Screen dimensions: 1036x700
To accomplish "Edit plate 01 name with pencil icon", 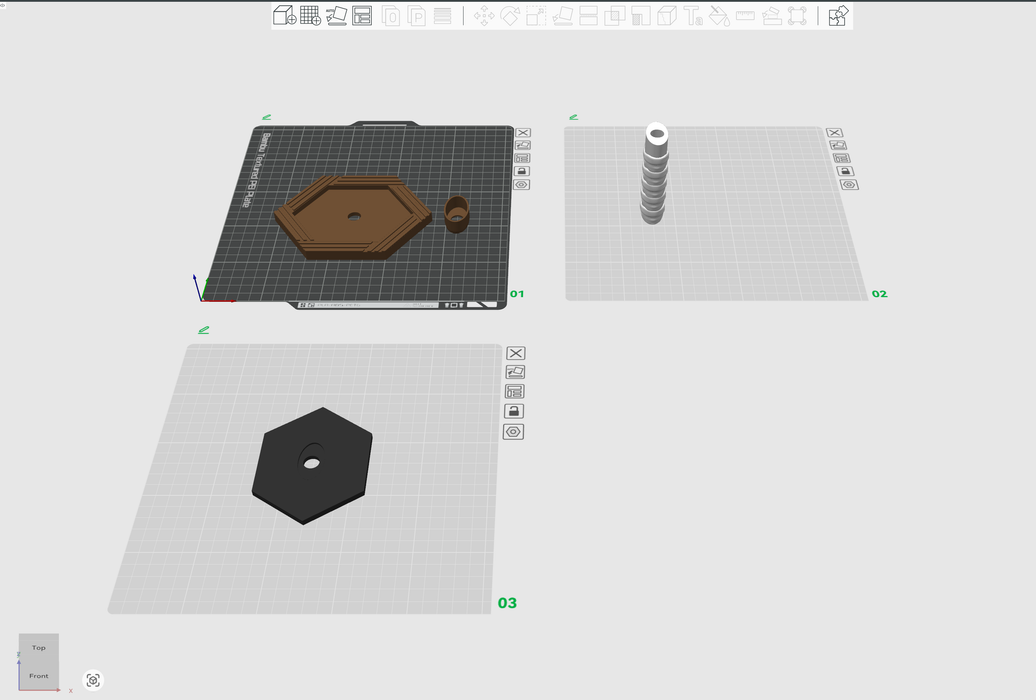I will [x=266, y=117].
